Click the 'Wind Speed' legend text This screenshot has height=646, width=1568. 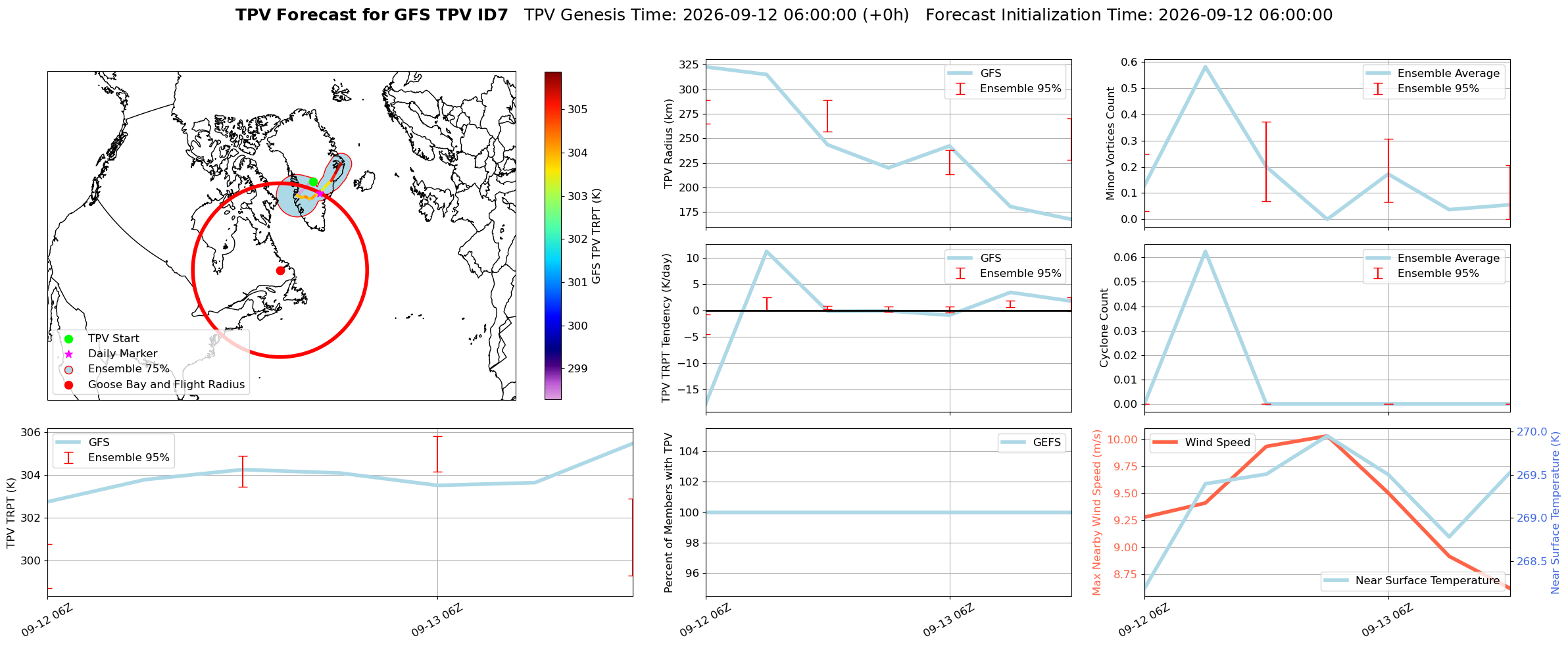click(x=1217, y=443)
